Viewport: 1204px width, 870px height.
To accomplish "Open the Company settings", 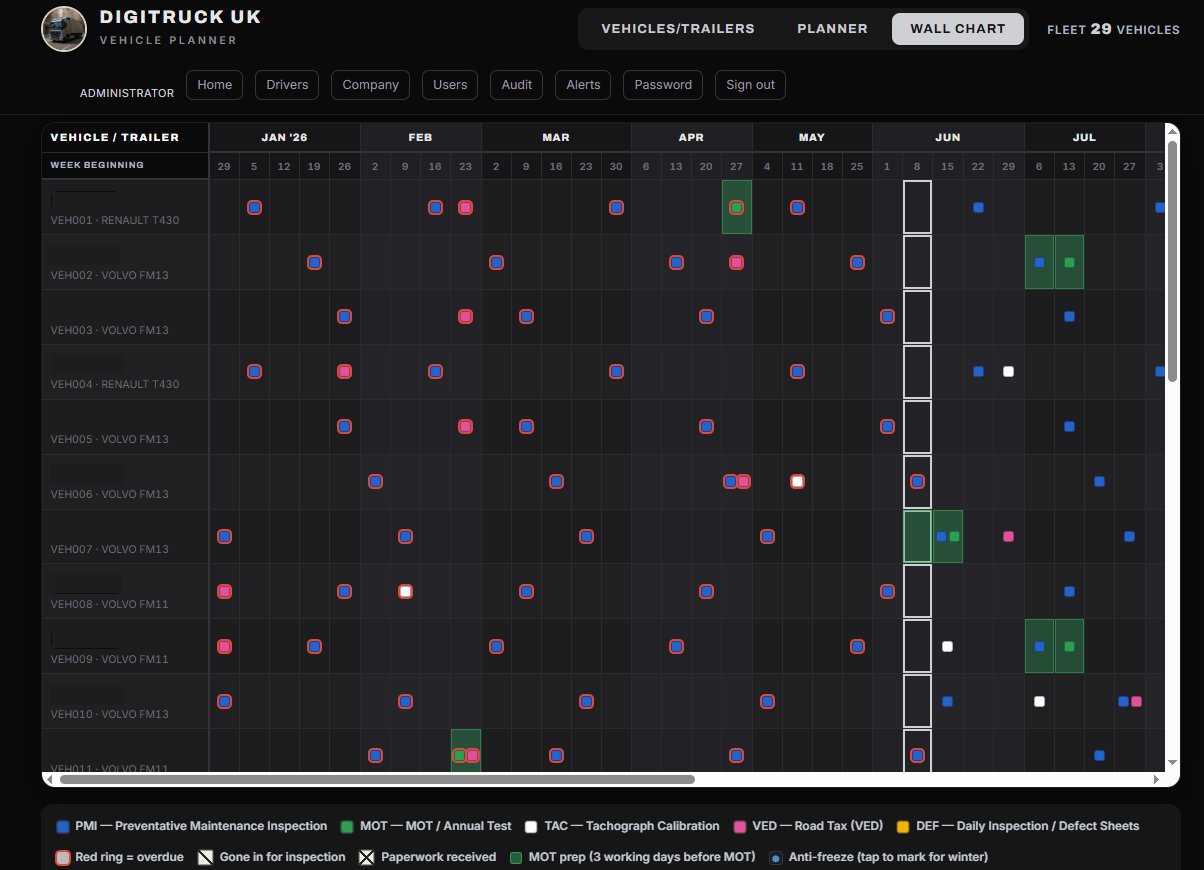I will 370,85.
